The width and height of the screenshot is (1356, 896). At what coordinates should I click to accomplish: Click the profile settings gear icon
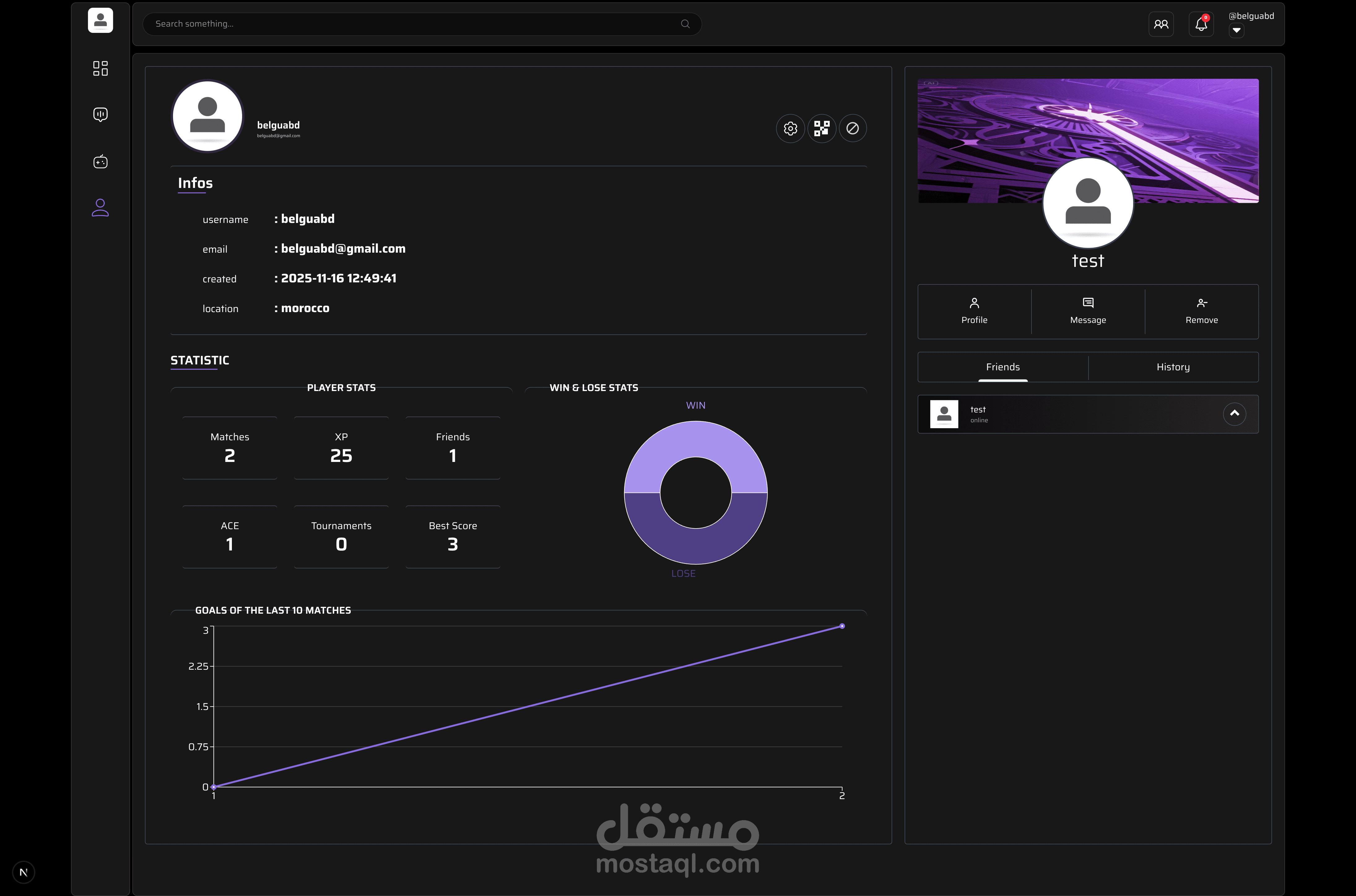point(790,128)
